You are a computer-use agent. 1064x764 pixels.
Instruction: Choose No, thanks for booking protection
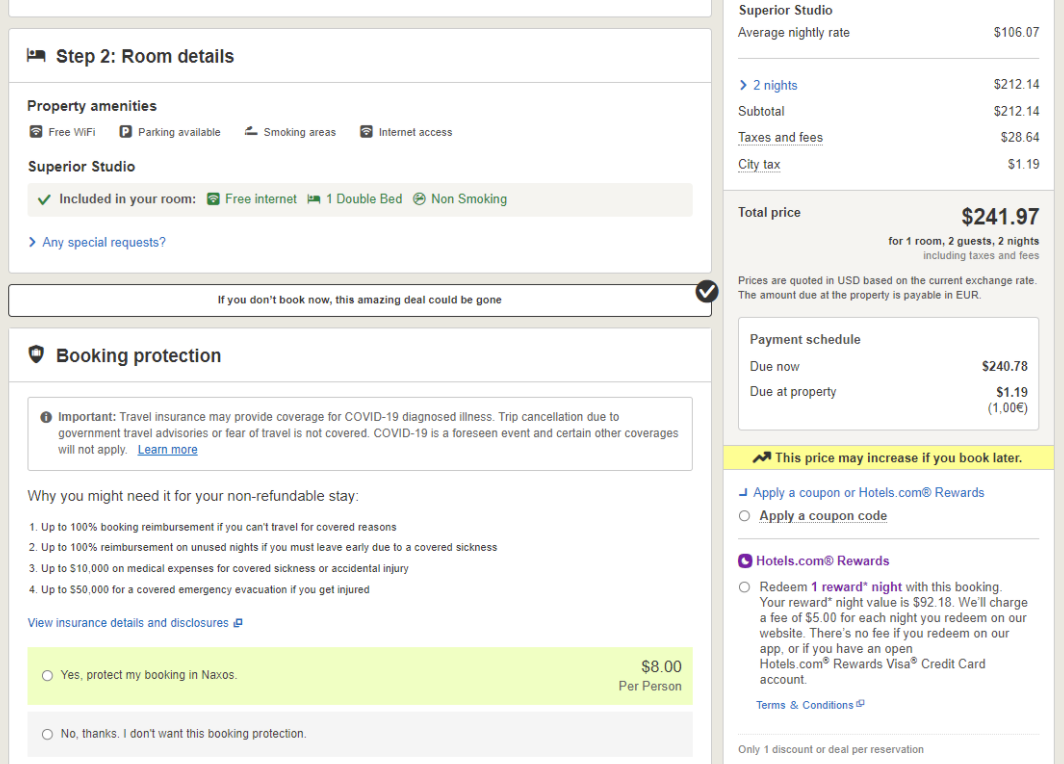[47, 734]
